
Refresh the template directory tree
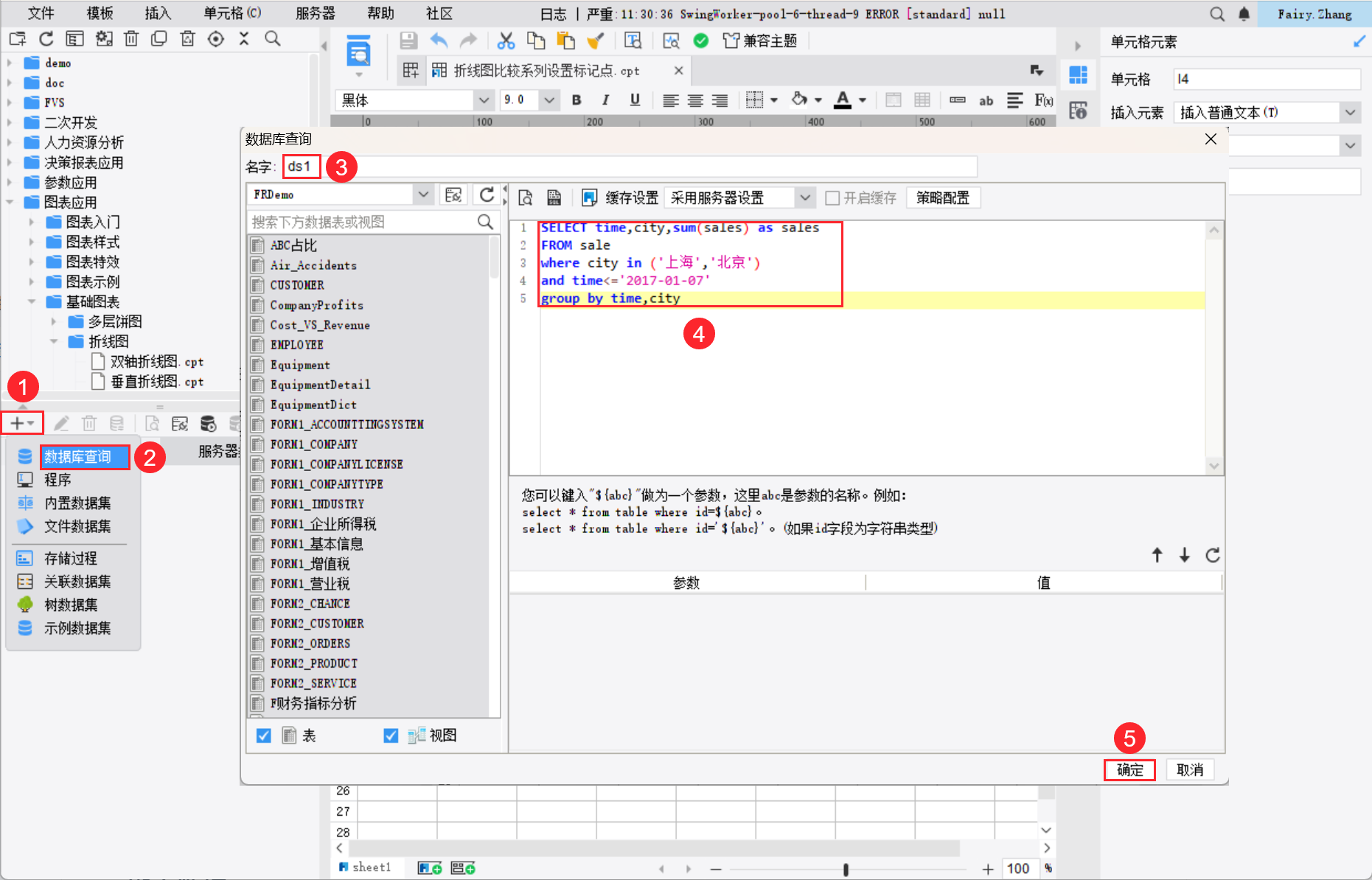pyautogui.click(x=46, y=38)
